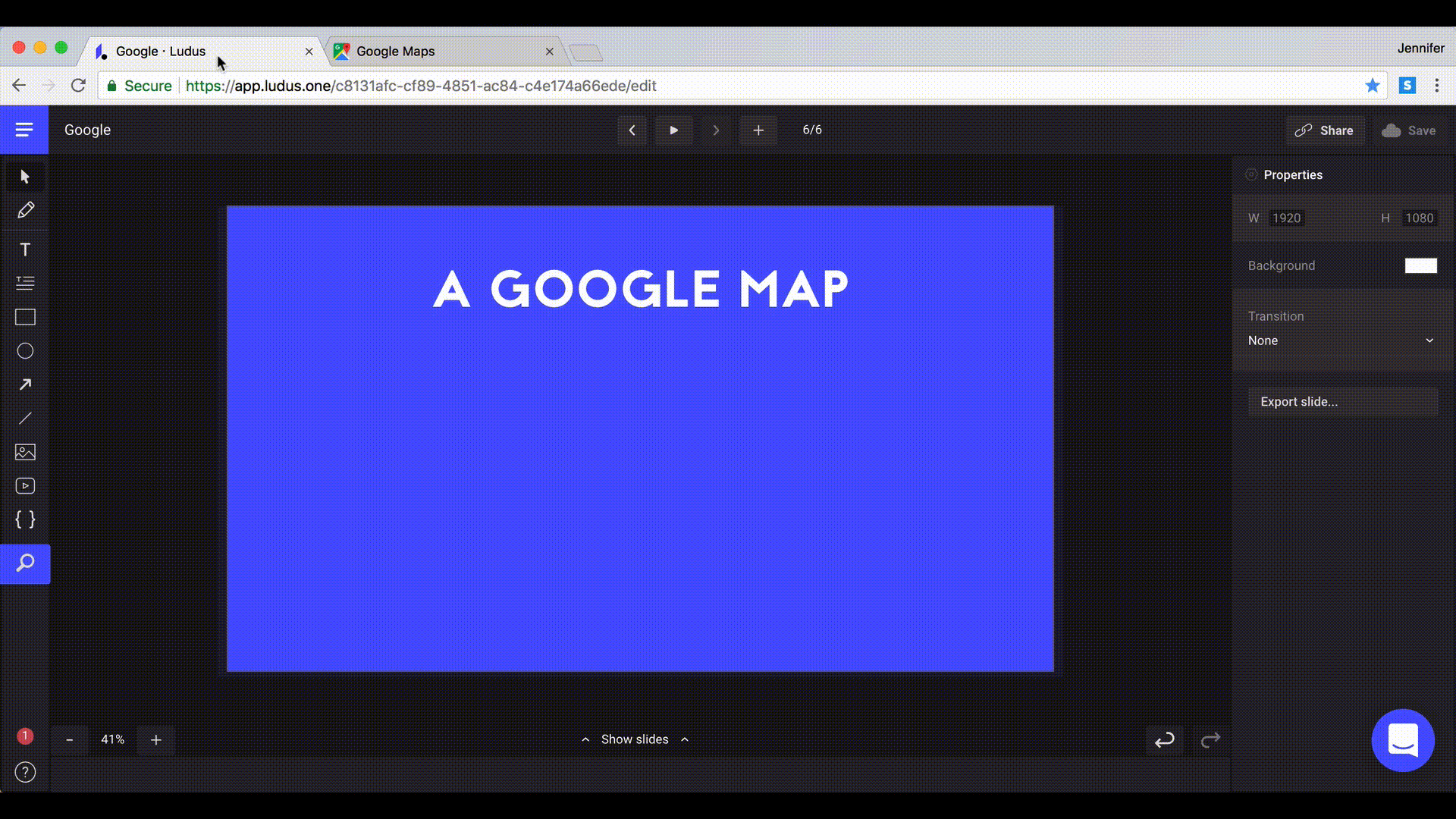Select the image insert tool
Image resolution: width=1456 pixels, height=819 pixels.
click(25, 452)
